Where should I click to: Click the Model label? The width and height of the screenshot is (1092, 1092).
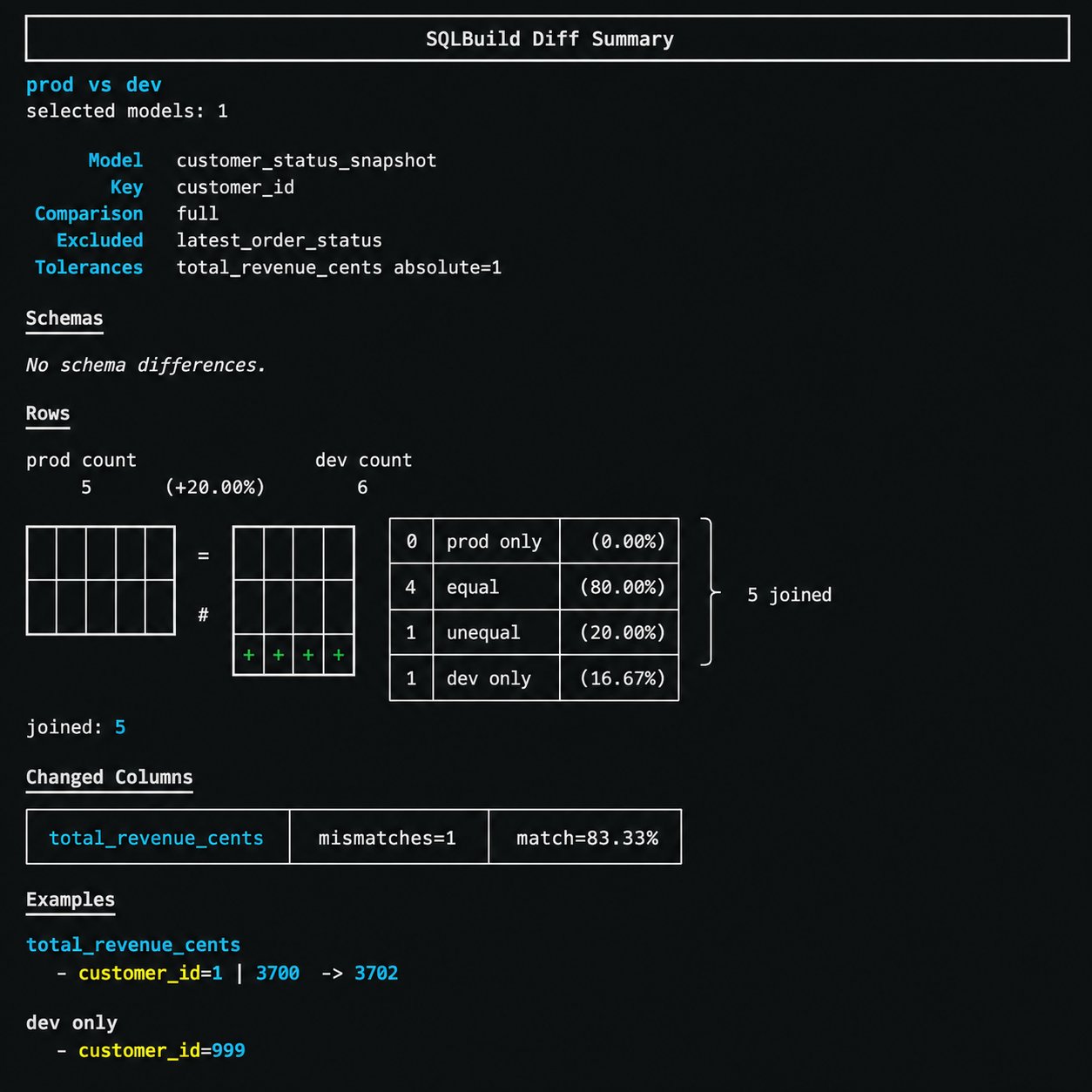[115, 160]
